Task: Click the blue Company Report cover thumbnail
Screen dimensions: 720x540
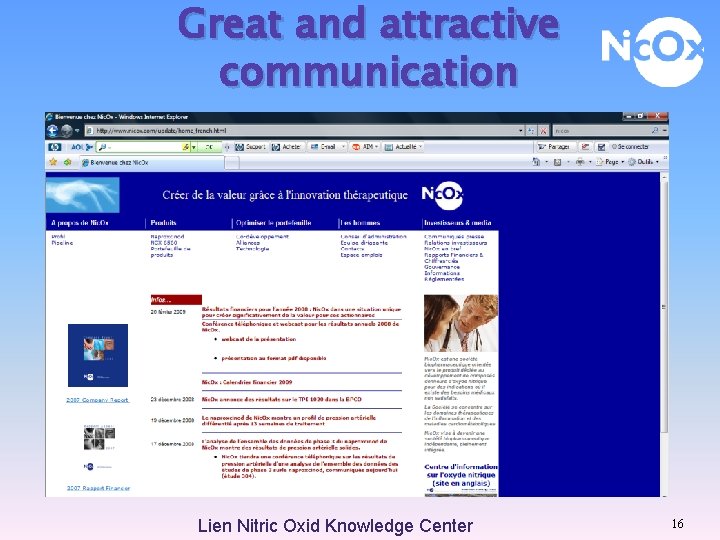Action: 98,355
